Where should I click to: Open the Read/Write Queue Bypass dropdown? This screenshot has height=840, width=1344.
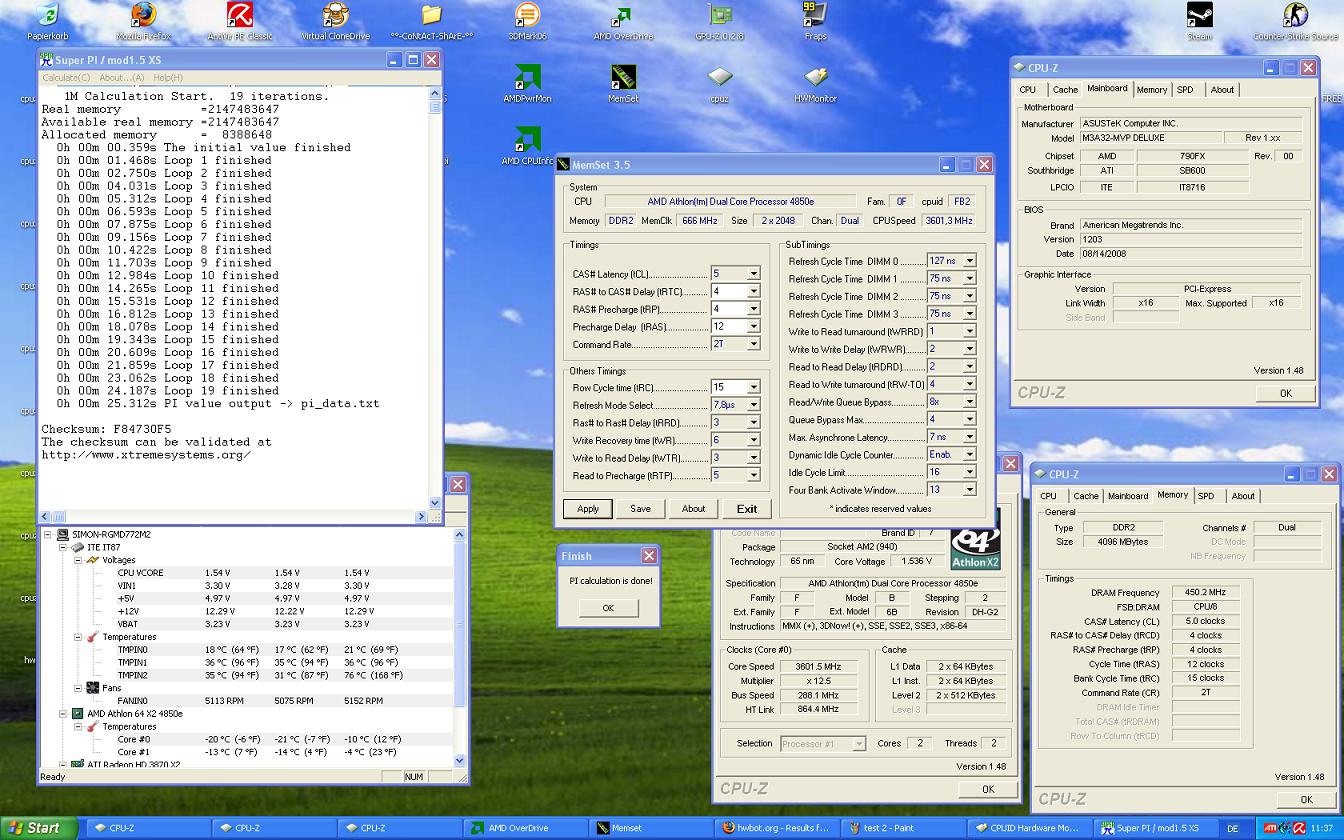click(x=969, y=401)
